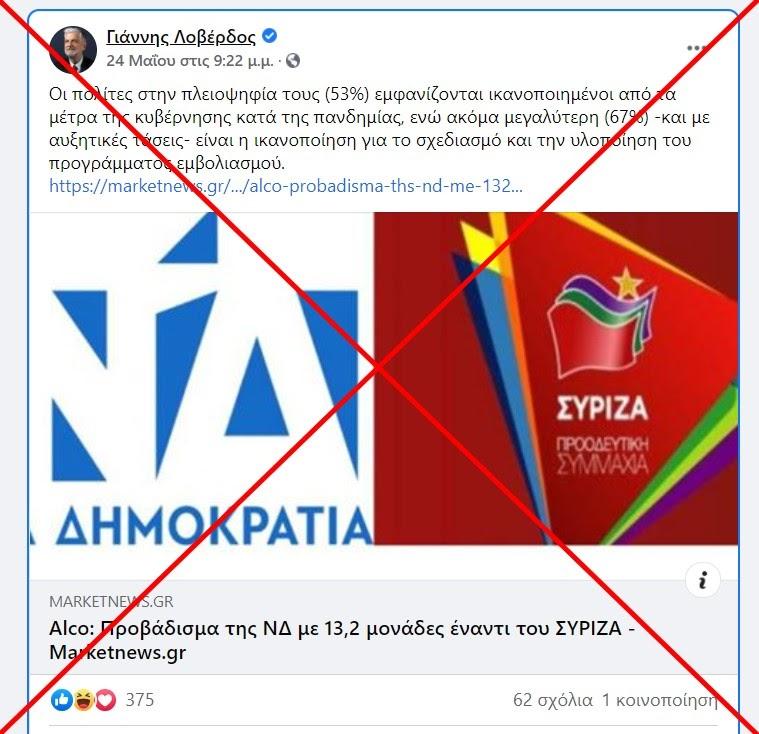Viewport: 759px width, 734px height.
Task: Click the ΣΥΡΙΖΑ flag emblem in image
Action: [x=602, y=322]
